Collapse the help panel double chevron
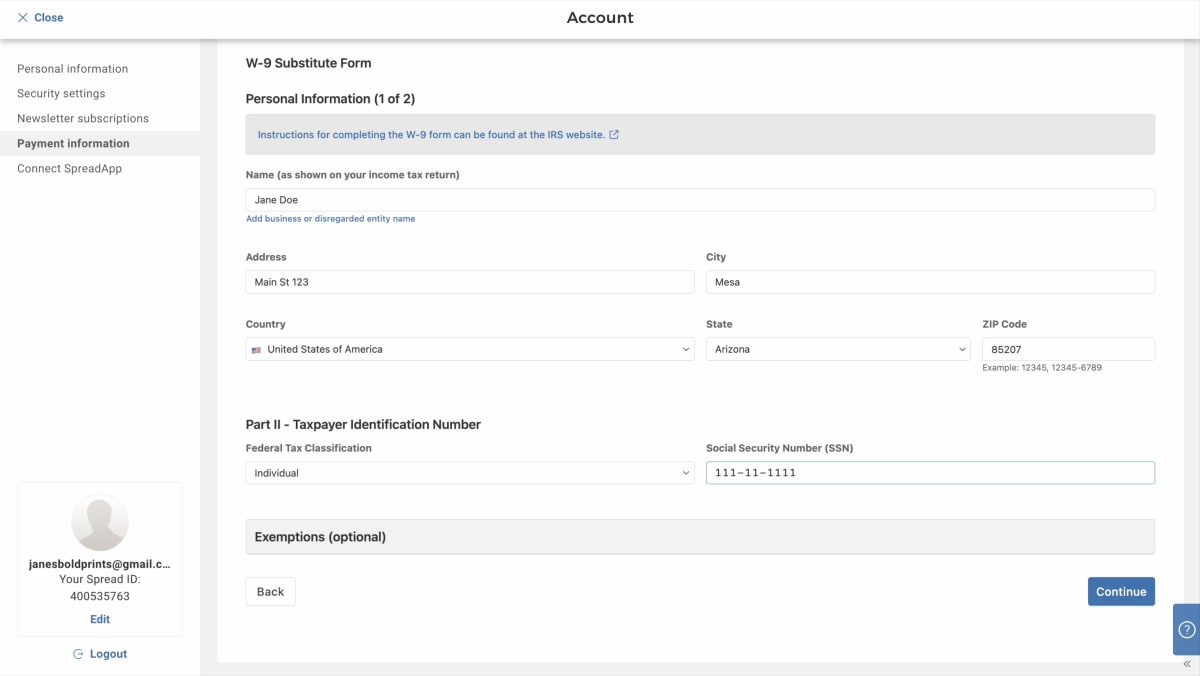Screen dimensions: 1200x676 click(1187, 664)
